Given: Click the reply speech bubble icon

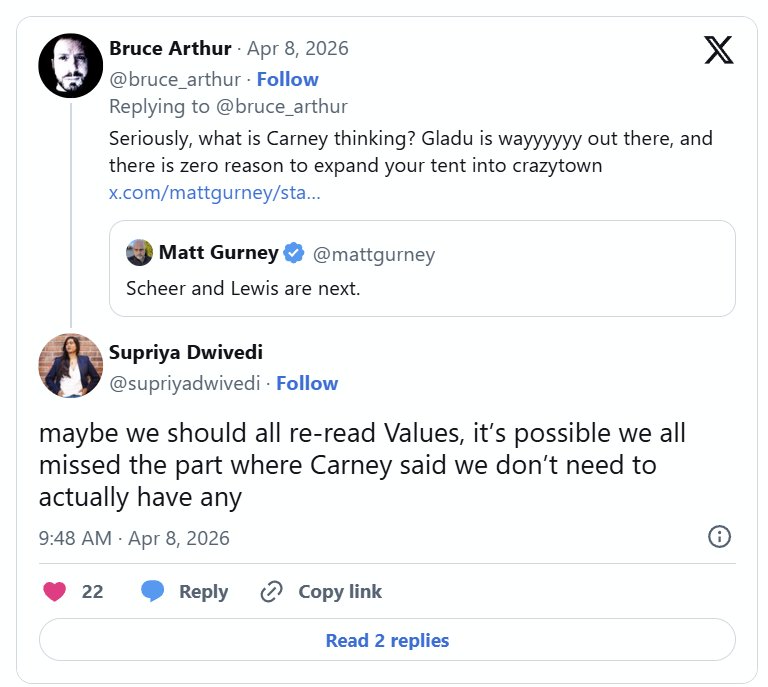Looking at the screenshot, I should [x=152, y=591].
